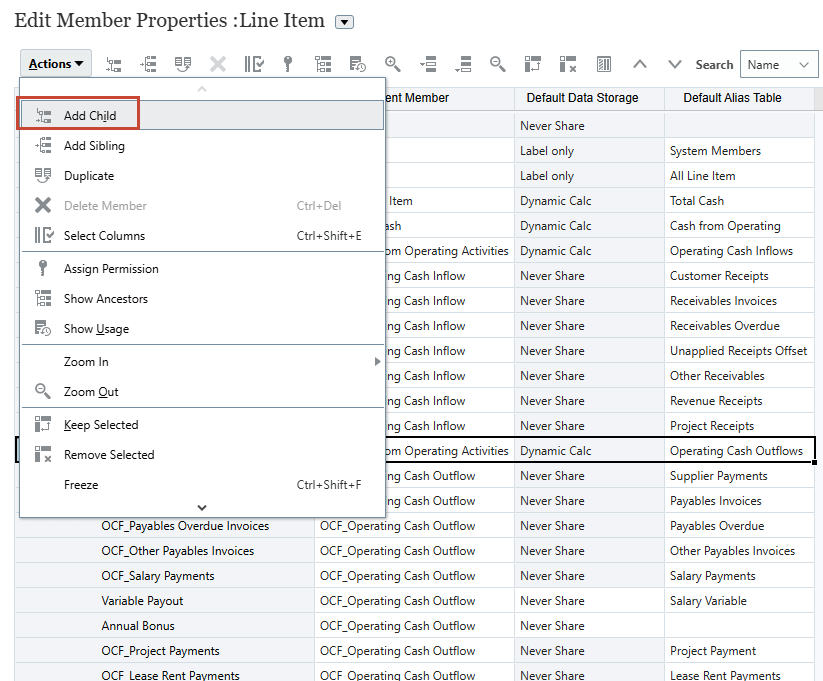Click the Duplicate toolbar icon

coord(183,65)
